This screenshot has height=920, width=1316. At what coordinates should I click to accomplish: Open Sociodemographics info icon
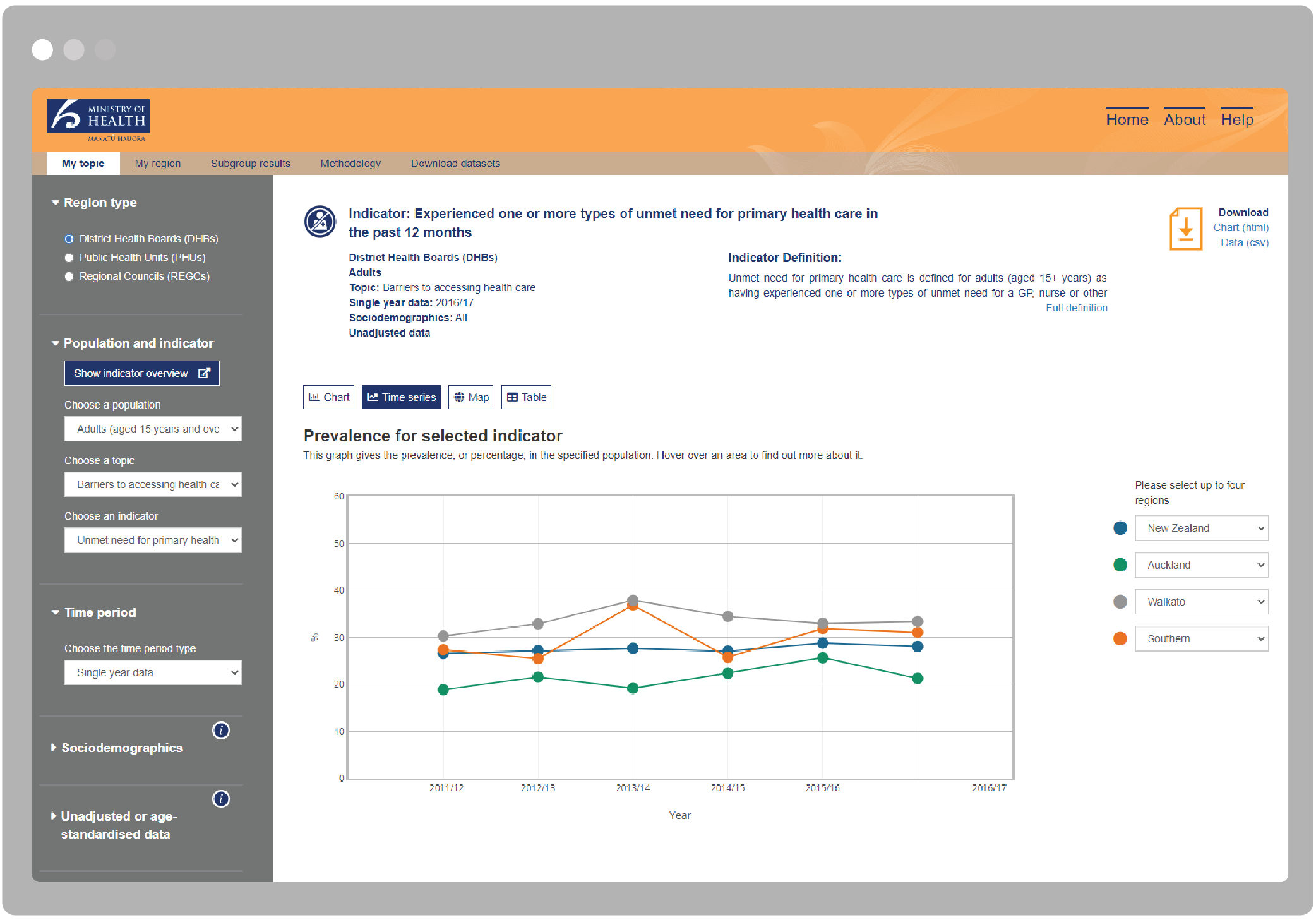point(221,731)
